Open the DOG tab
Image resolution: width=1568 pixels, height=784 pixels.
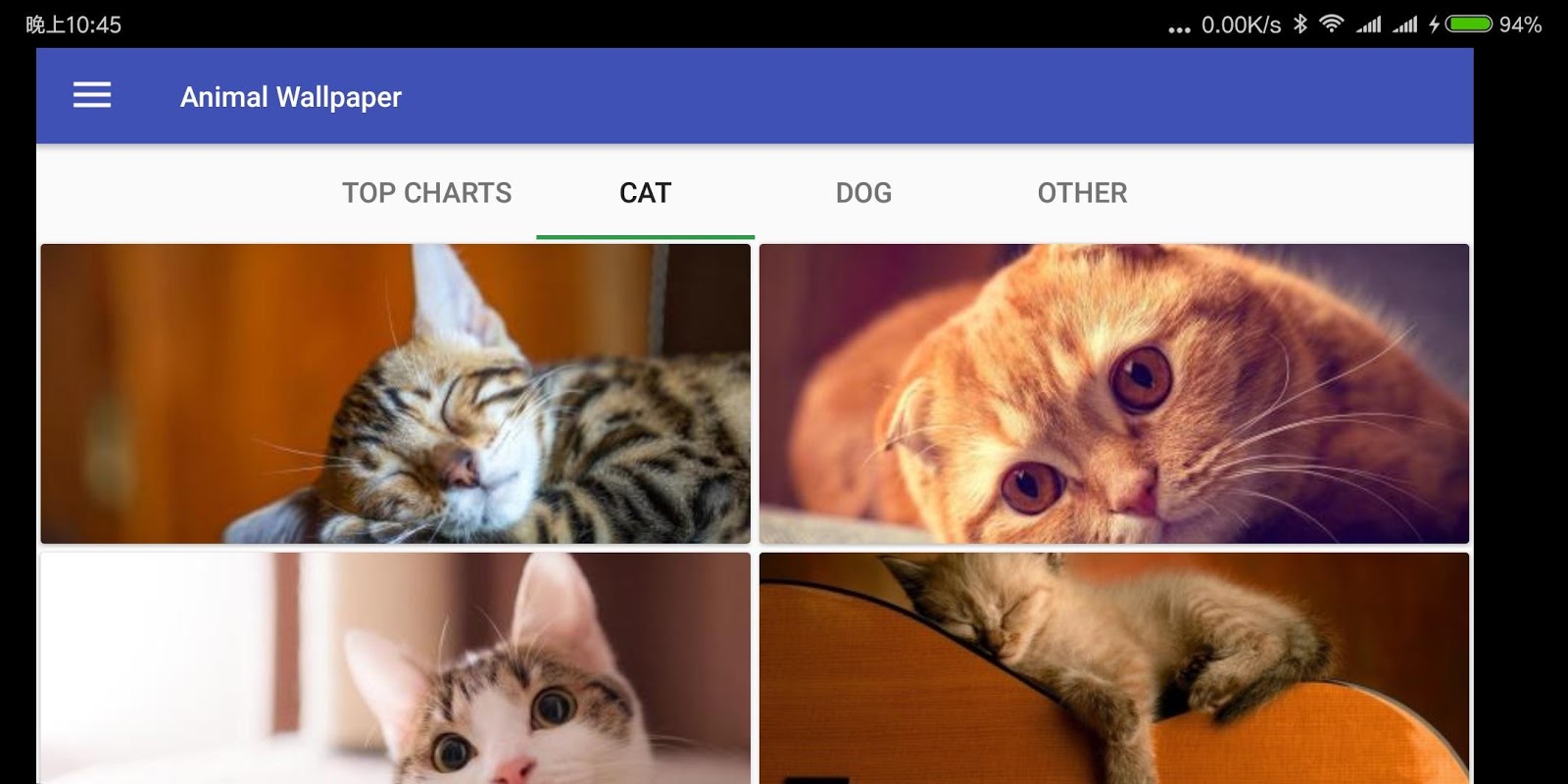click(x=863, y=193)
